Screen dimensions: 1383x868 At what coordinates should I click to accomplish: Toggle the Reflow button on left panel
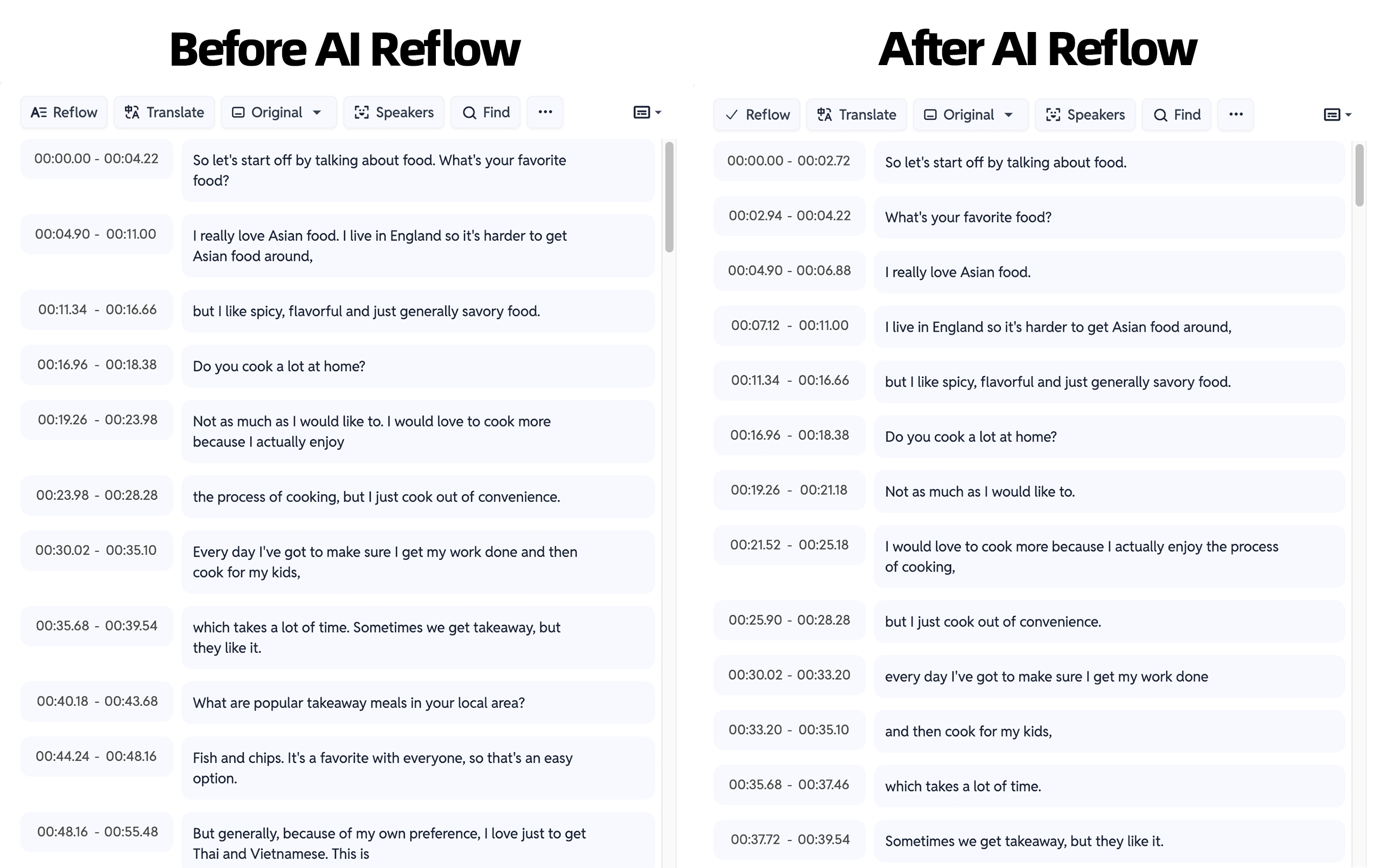[x=64, y=112]
